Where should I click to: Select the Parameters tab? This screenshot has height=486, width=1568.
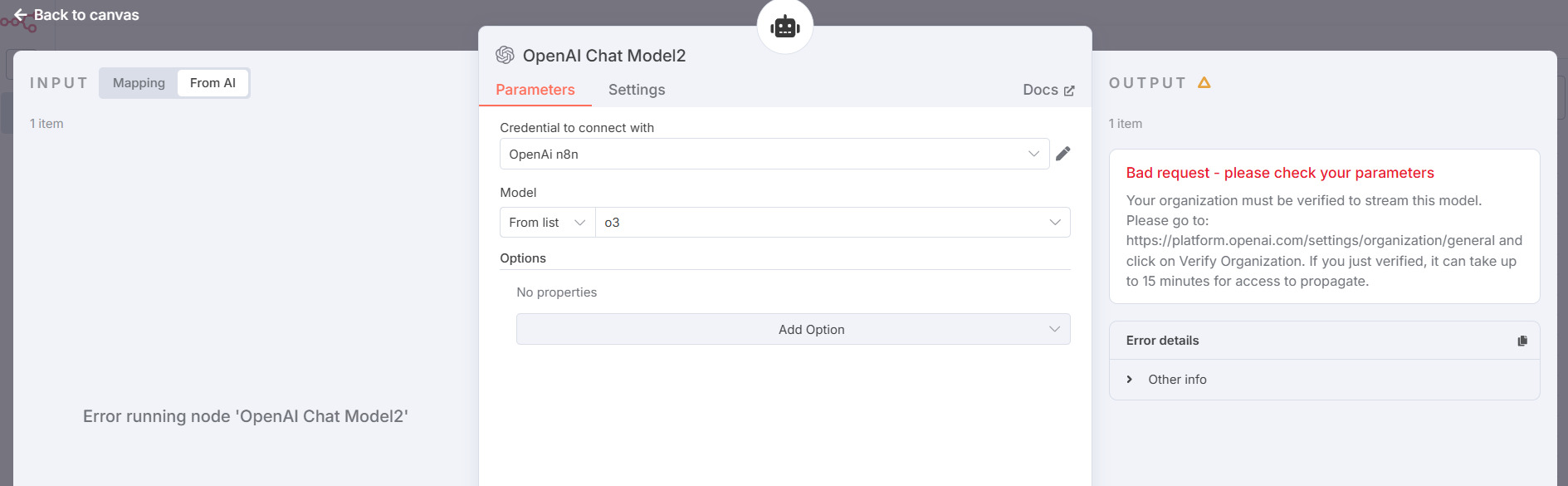(535, 90)
